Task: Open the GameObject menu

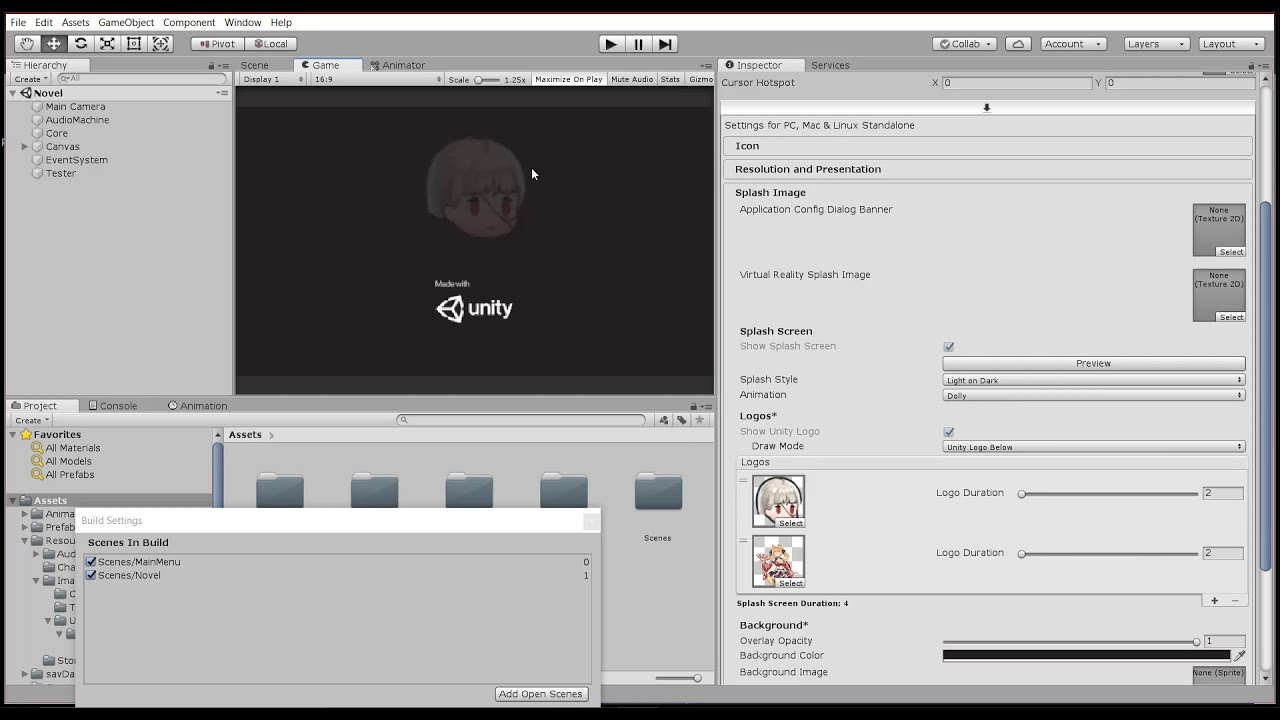Action: tap(126, 22)
